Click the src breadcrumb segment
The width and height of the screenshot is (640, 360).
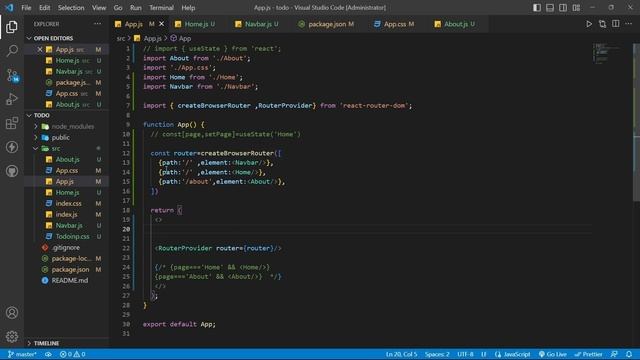point(120,38)
